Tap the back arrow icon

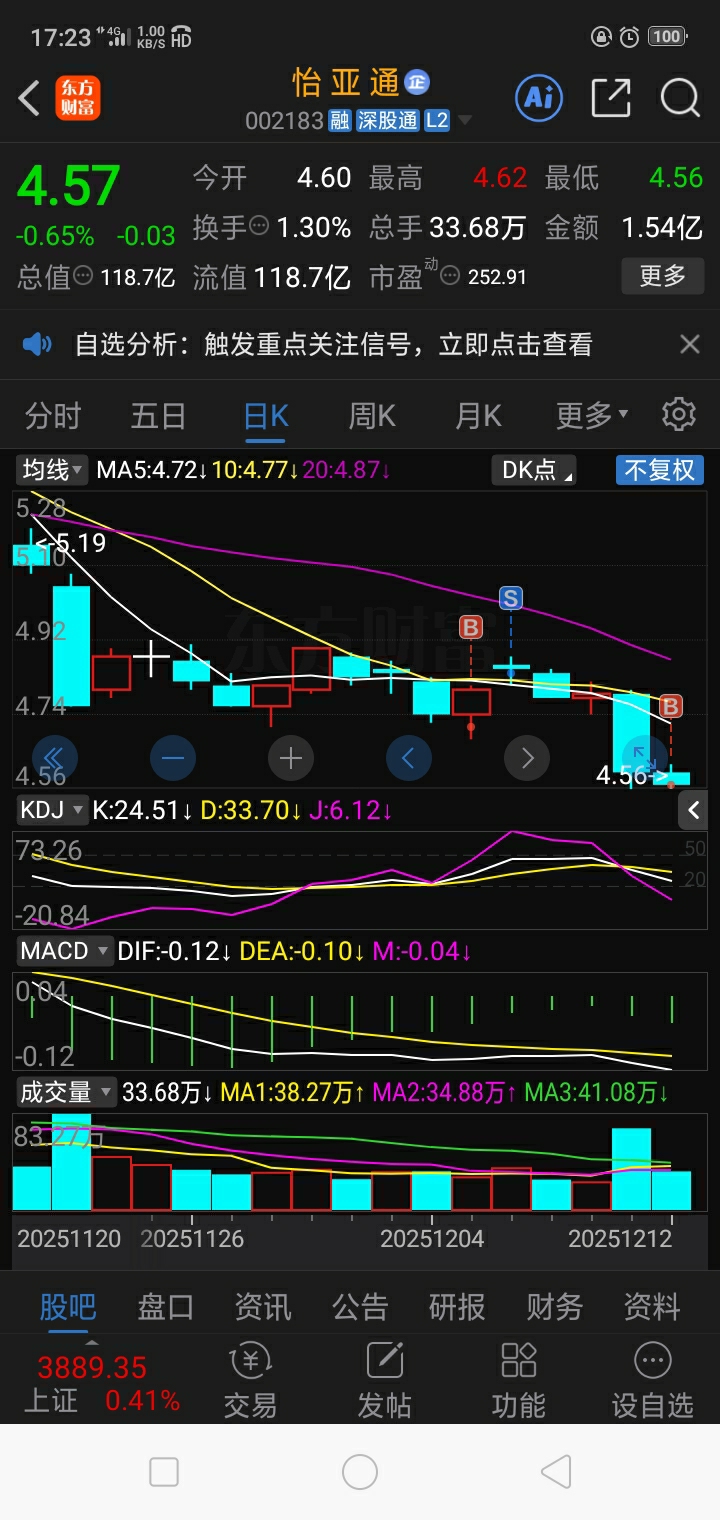(x=29, y=99)
